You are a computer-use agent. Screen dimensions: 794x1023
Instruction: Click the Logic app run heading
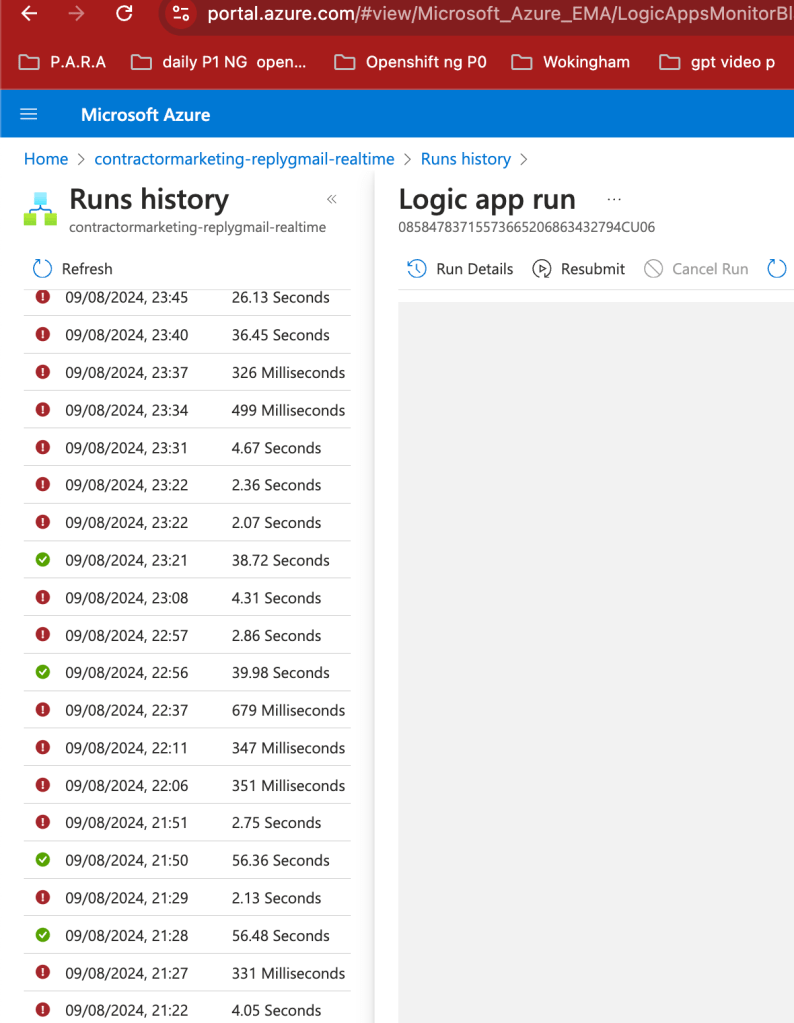pyautogui.click(x=487, y=199)
